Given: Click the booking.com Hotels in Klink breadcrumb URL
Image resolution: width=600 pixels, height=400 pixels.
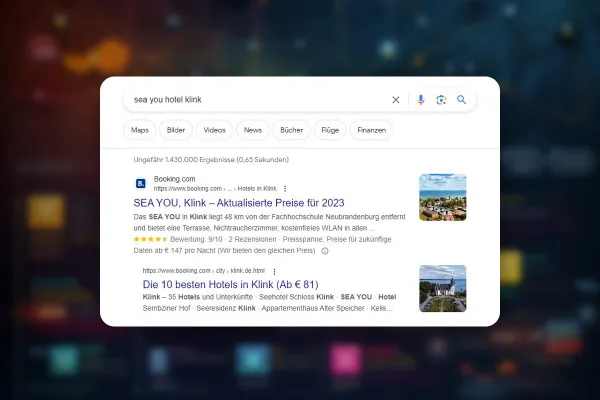Looking at the screenshot, I should (x=215, y=189).
